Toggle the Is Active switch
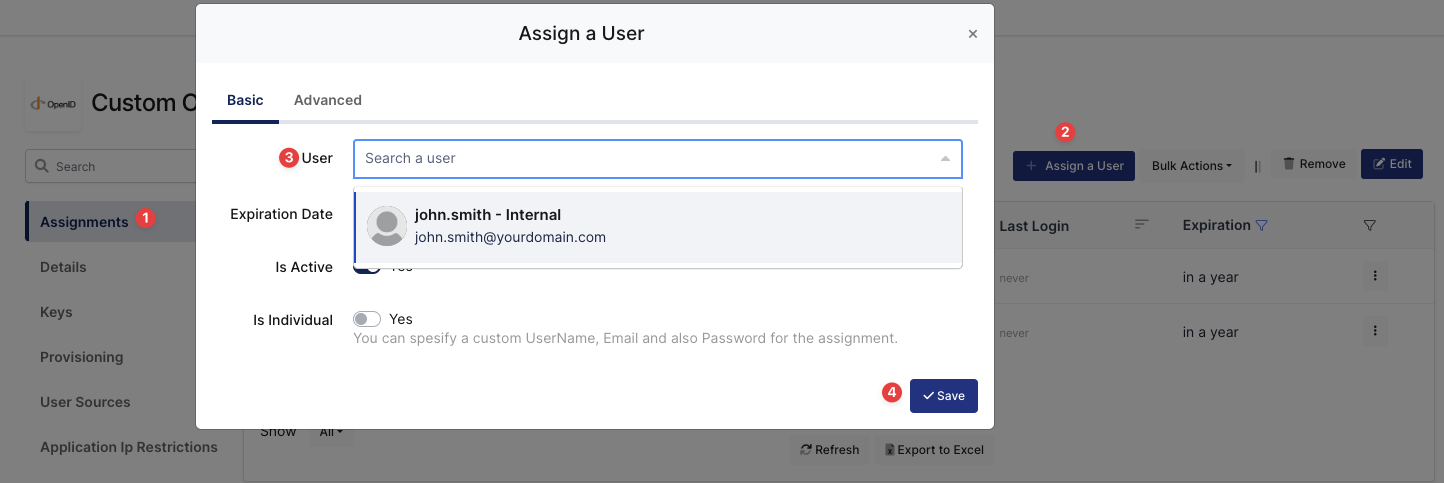 point(366,269)
